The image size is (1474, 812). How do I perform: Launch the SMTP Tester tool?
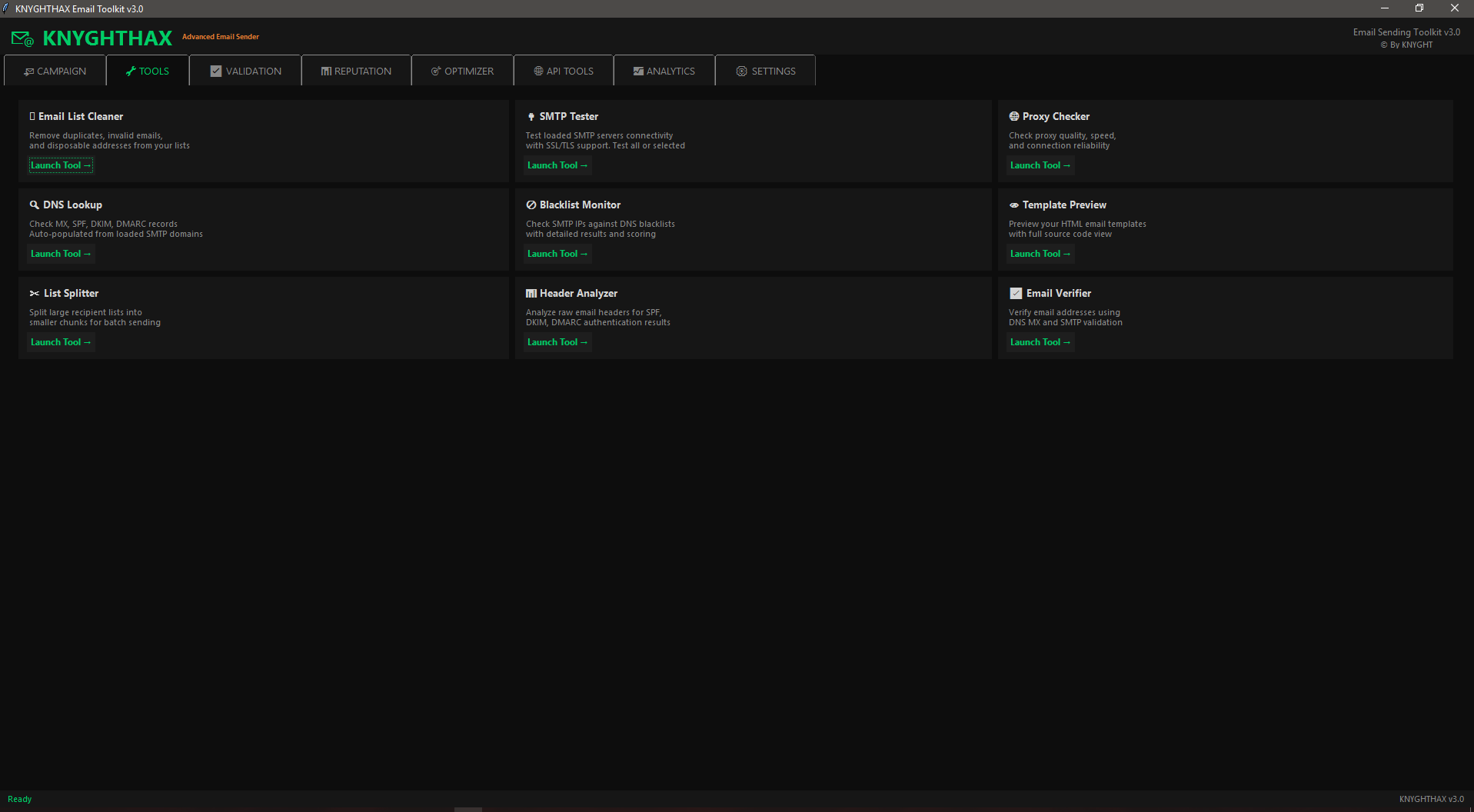(557, 165)
